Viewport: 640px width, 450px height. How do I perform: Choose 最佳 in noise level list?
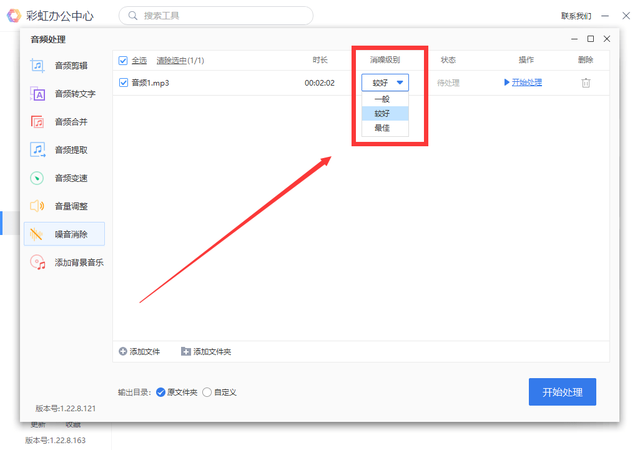(385, 128)
